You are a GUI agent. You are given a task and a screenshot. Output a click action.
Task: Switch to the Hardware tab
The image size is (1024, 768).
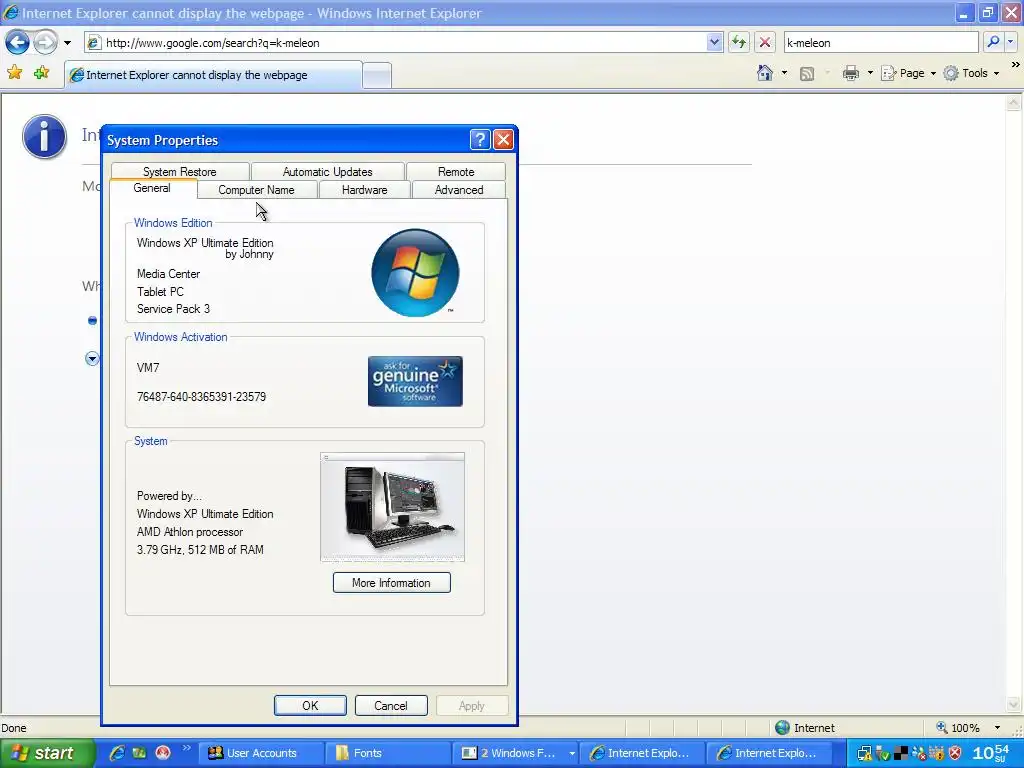click(x=364, y=190)
